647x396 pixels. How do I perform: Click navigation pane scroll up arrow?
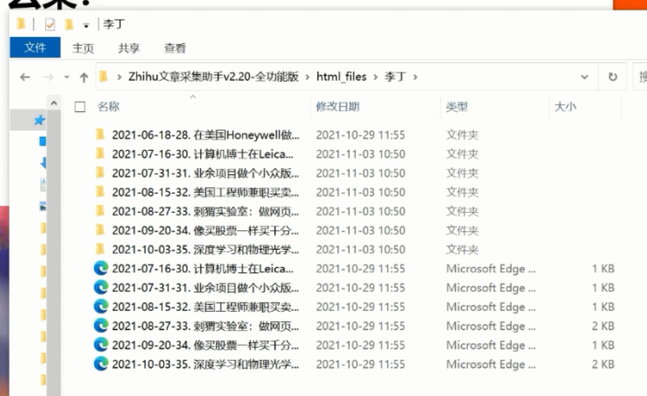click(54, 103)
